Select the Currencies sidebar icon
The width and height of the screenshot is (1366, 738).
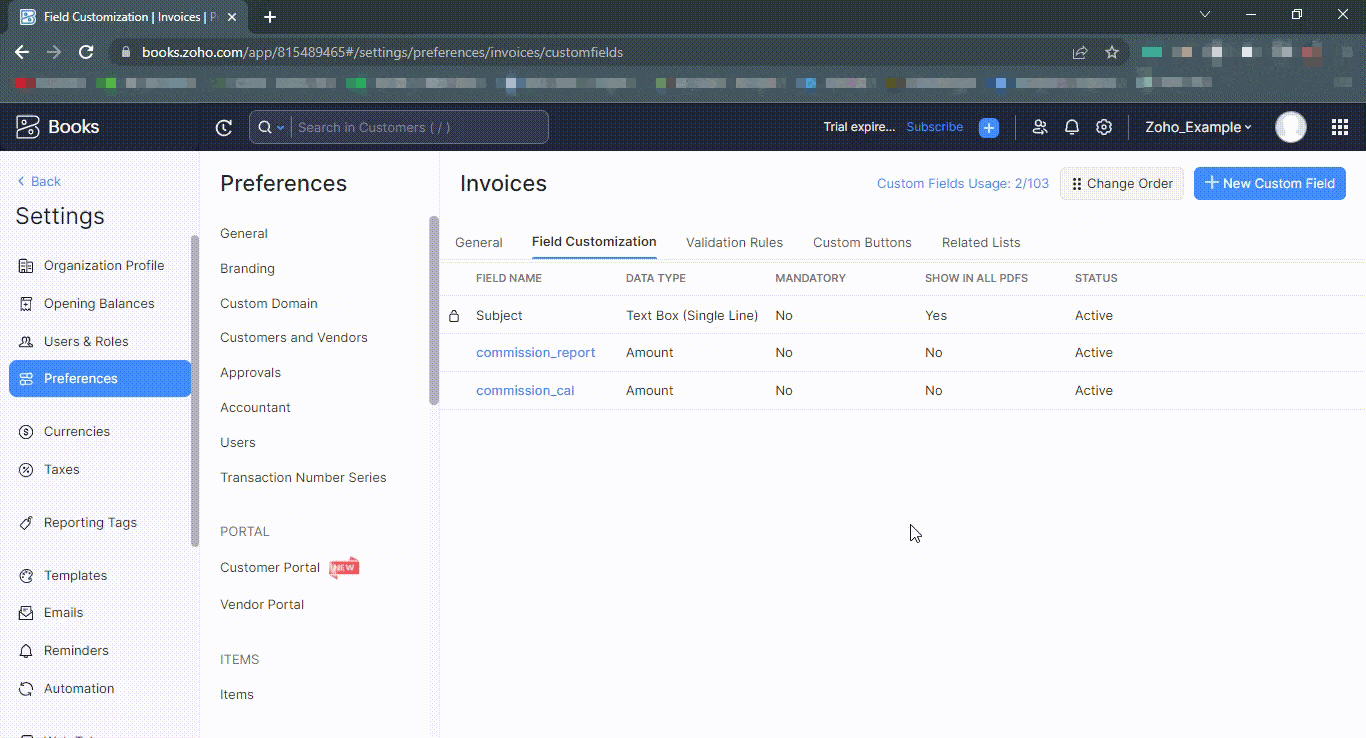25,431
